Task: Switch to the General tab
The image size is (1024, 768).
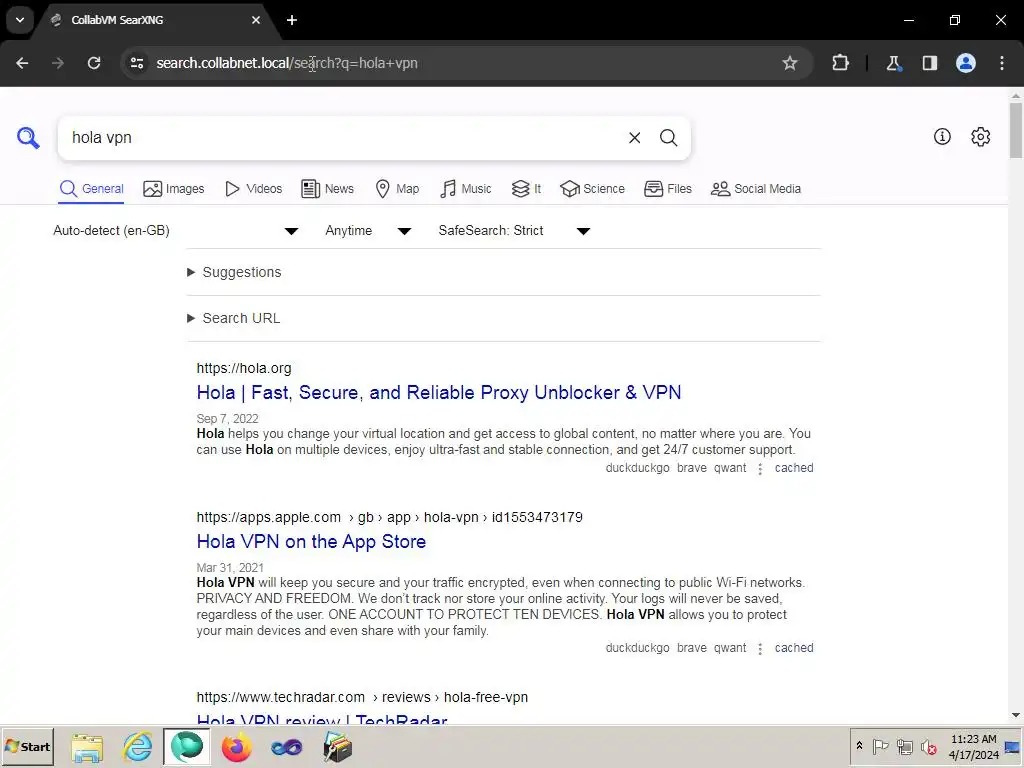Action: tap(91, 189)
